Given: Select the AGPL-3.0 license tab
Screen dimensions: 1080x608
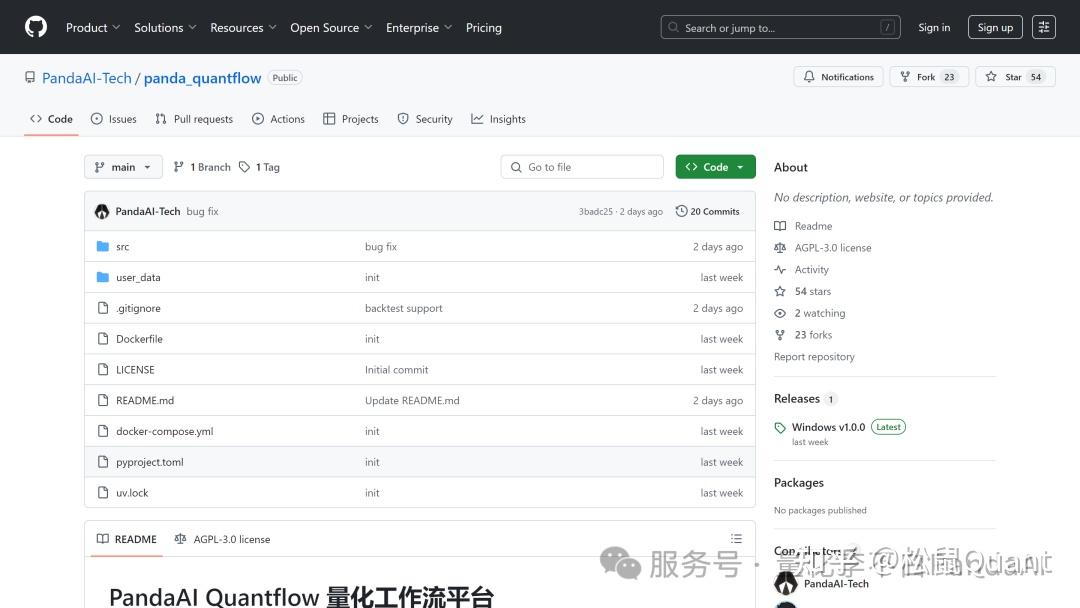Looking at the screenshot, I should click(x=222, y=539).
